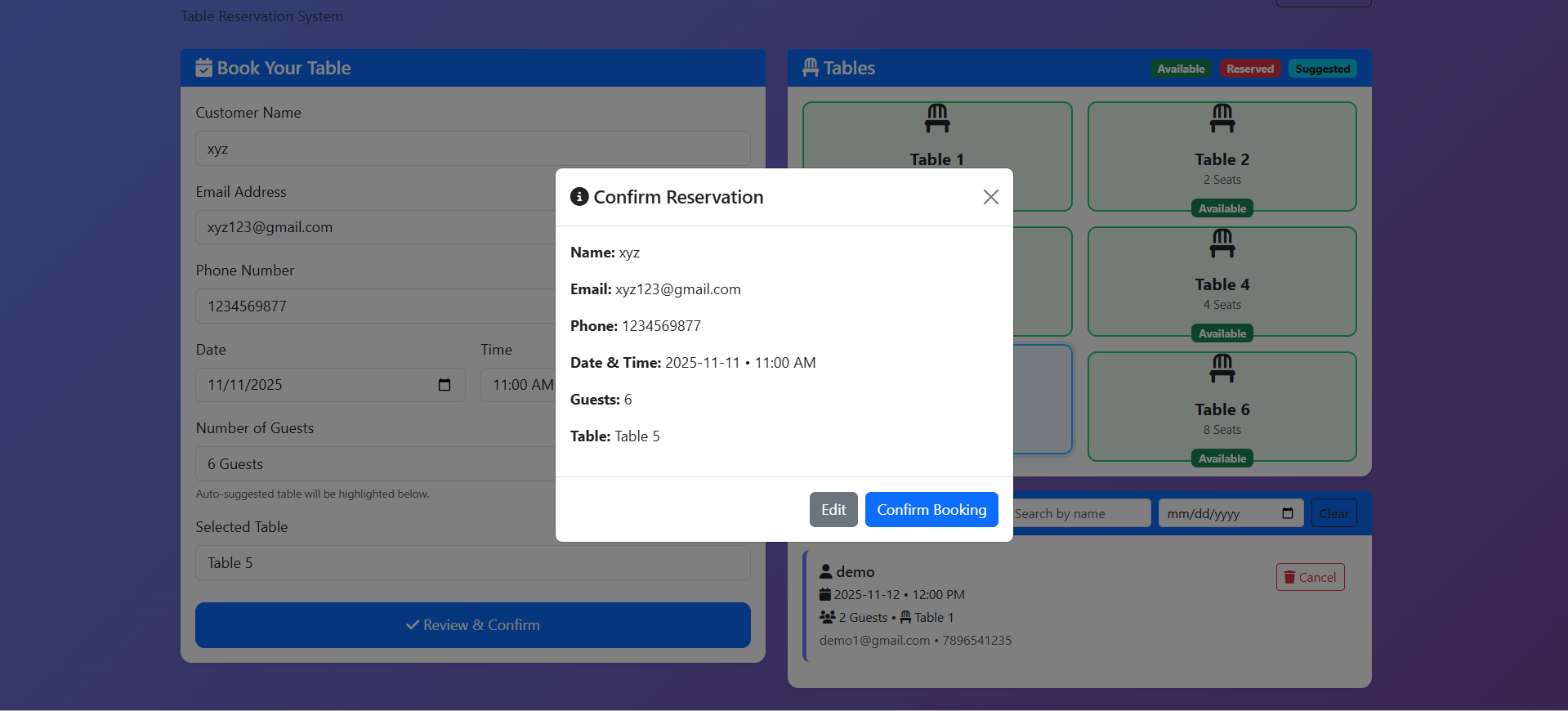Open the Number of Guests dropdown
The image size is (1568, 711).
tap(376, 464)
